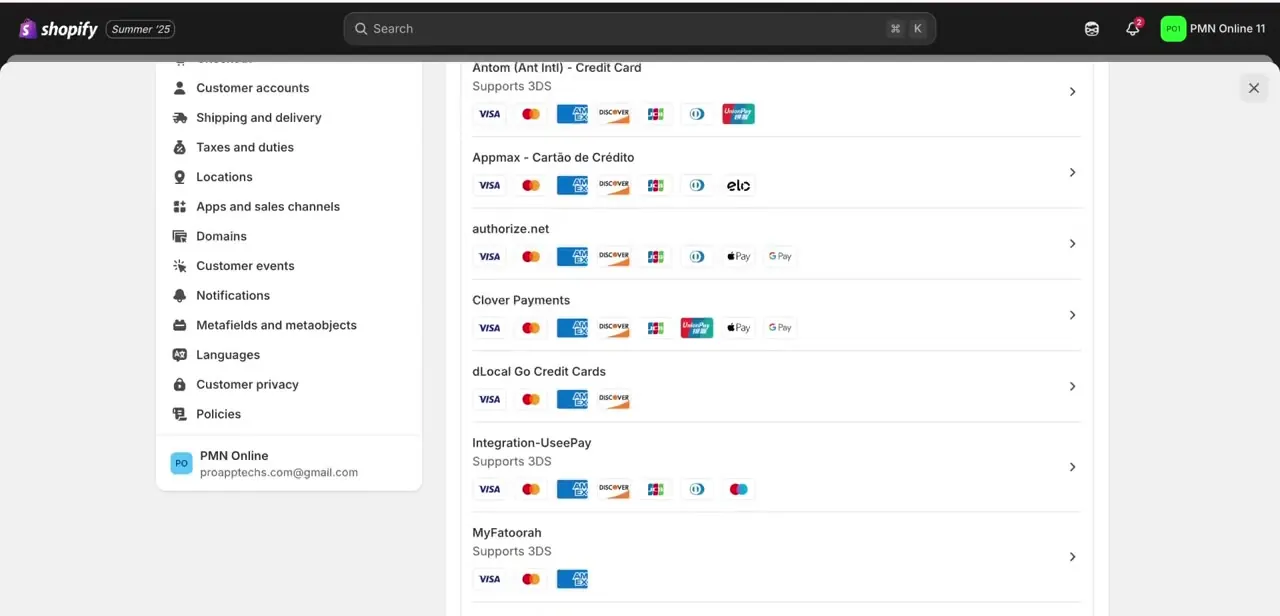Open the Sidekick assistant icon in top bar
The width and height of the screenshot is (1280, 616).
pos(1092,29)
